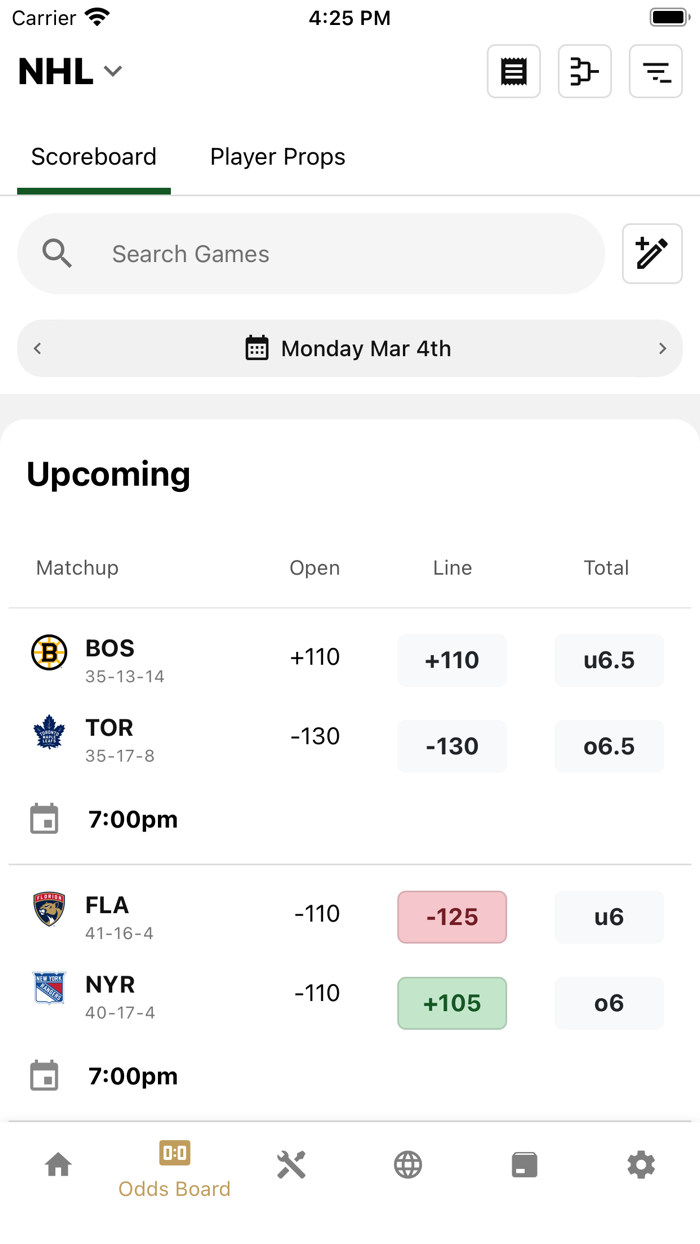The width and height of the screenshot is (700, 1244).
Task: Select the BOS +110 line button
Action: point(452,660)
